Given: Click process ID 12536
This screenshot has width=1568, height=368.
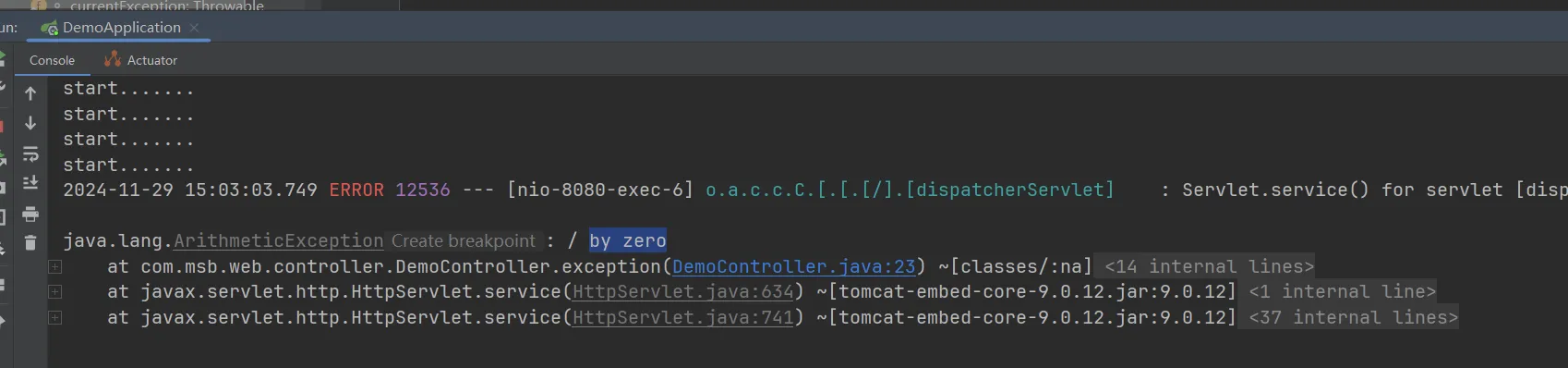Looking at the screenshot, I should (x=423, y=190).
